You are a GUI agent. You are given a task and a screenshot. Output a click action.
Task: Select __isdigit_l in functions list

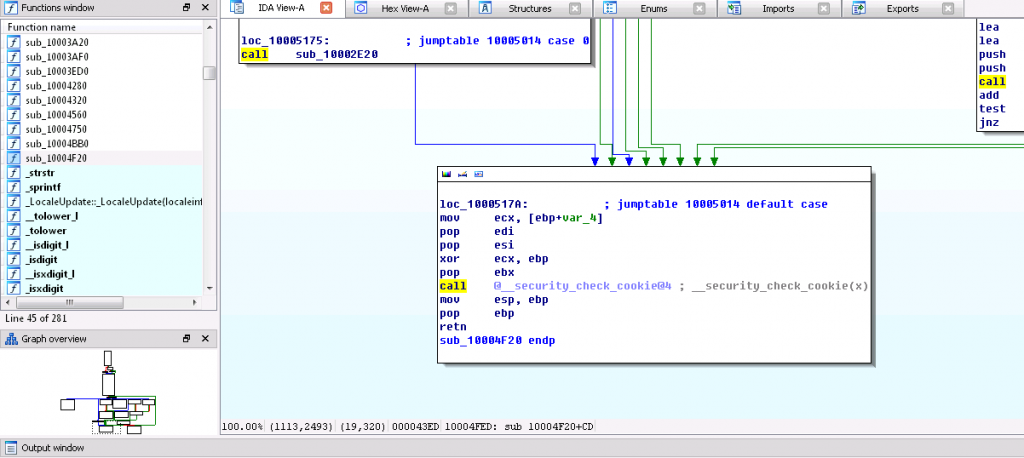(x=103, y=245)
